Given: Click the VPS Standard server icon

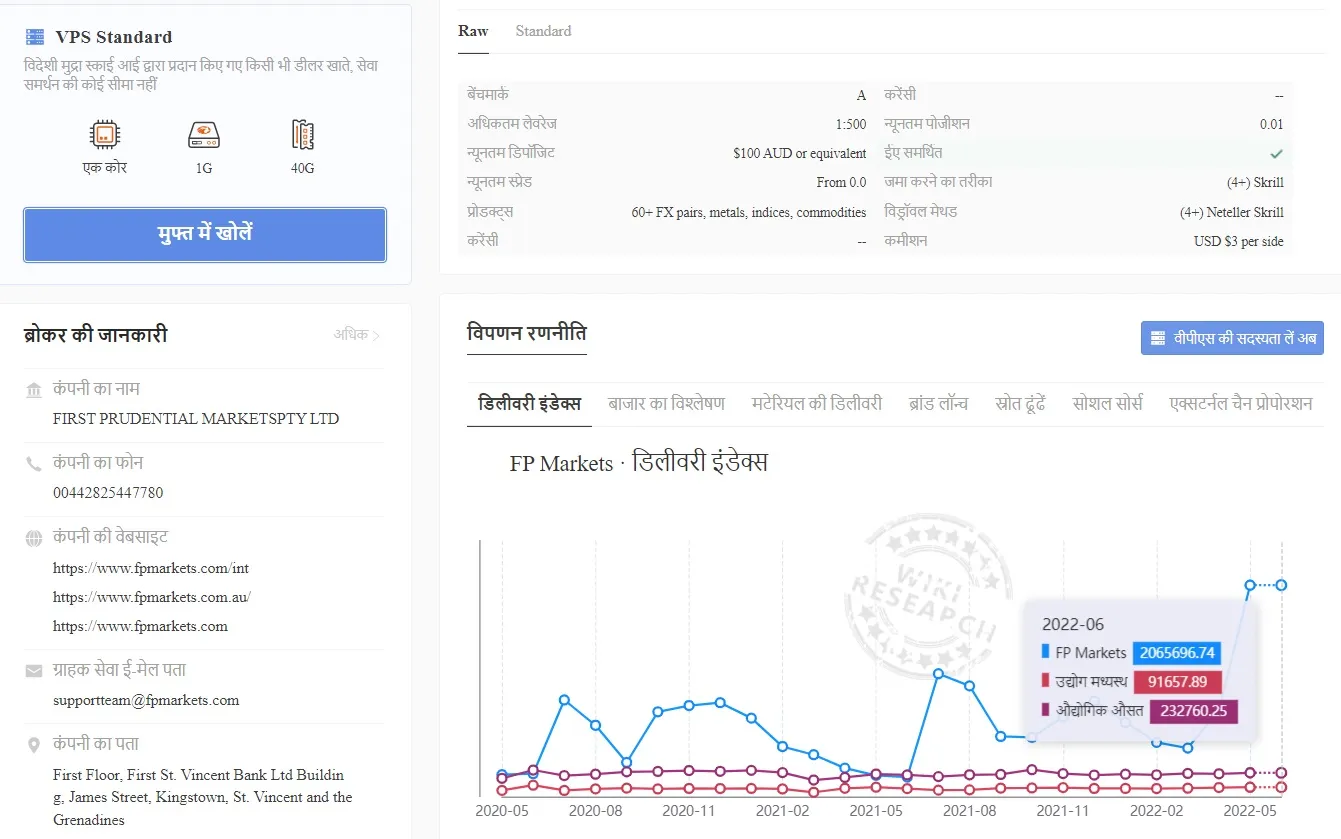Looking at the screenshot, I should [x=35, y=37].
